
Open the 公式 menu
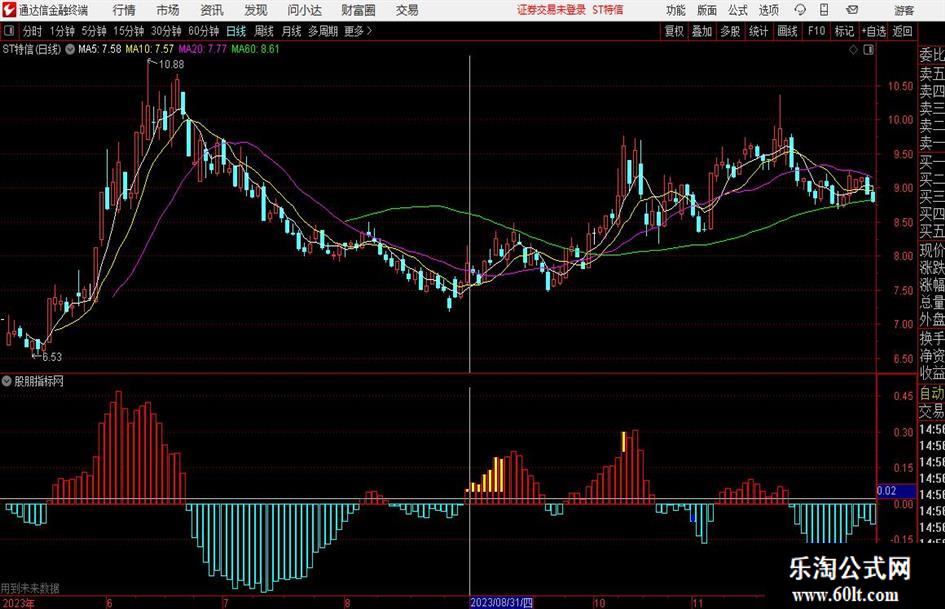point(738,10)
